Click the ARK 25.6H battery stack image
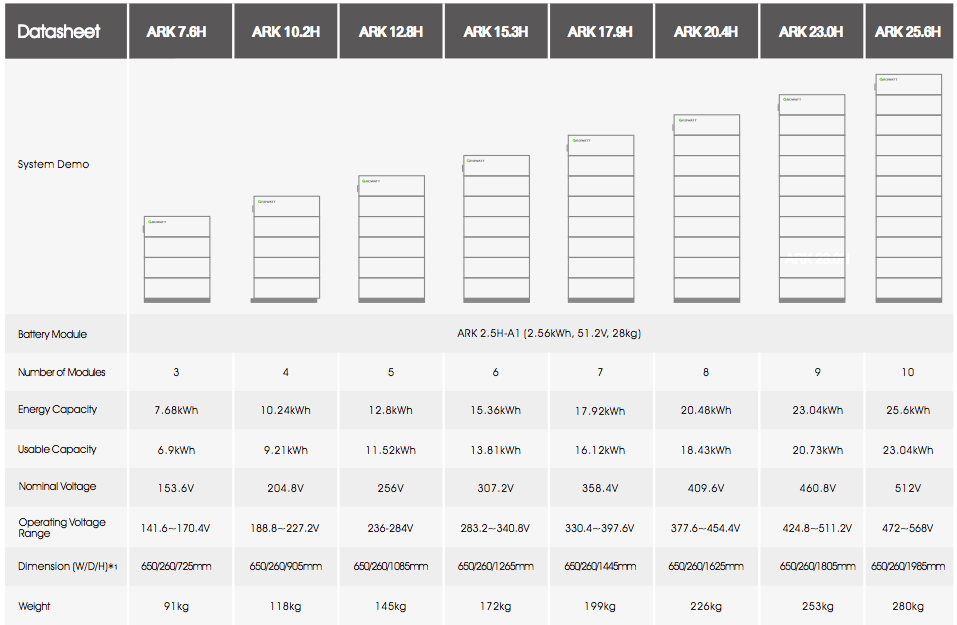This screenshot has width=957, height=625. (908, 188)
